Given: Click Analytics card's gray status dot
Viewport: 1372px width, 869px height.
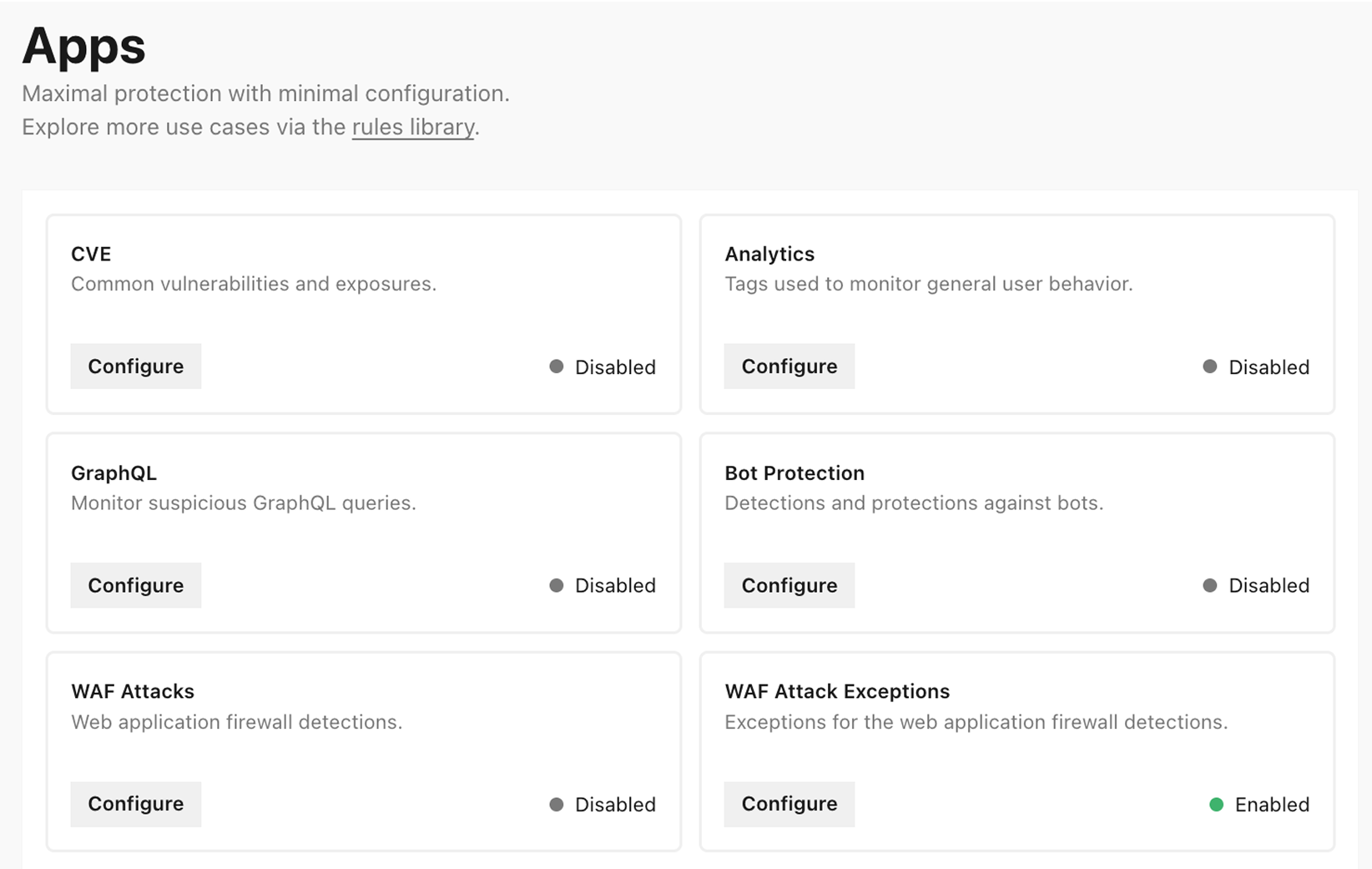Looking at the screenshot, I should [x=1210, y=366].
